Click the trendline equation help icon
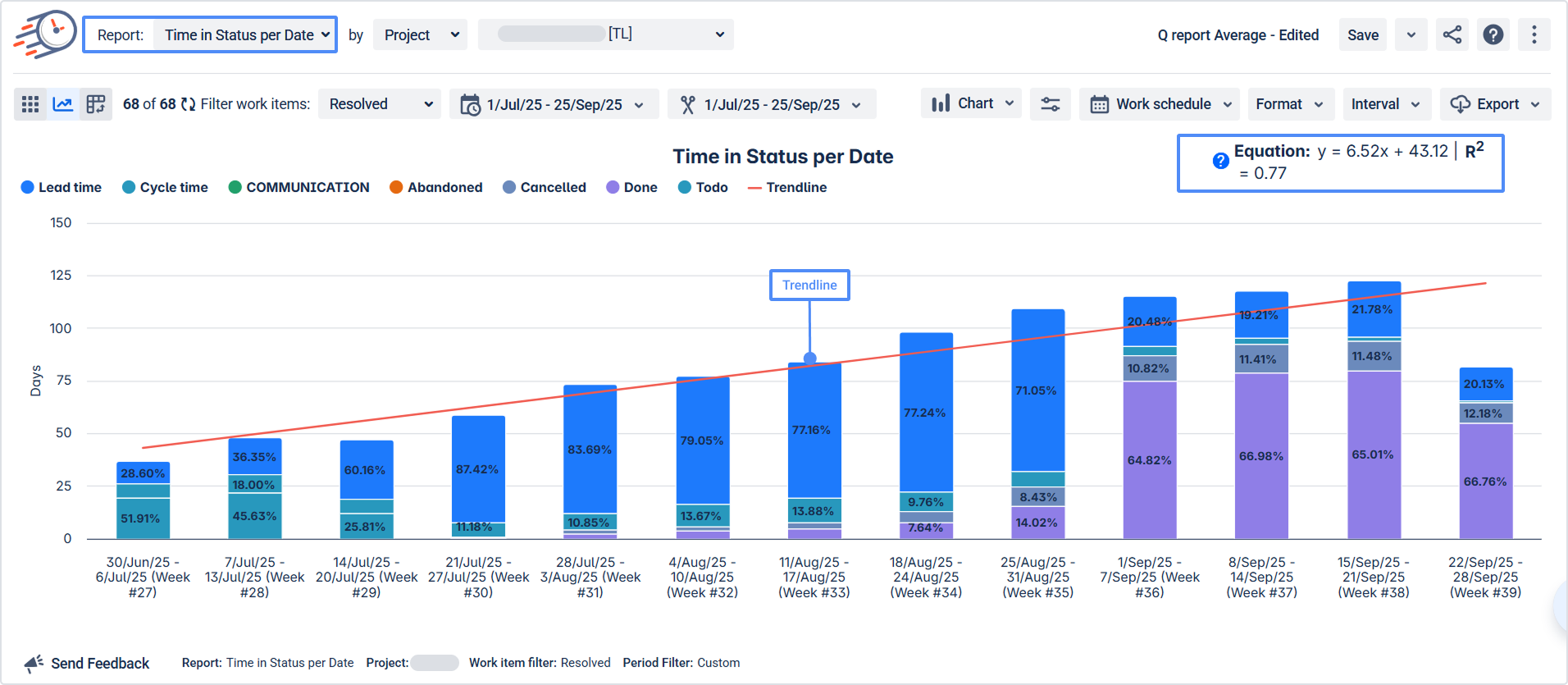Screen dimensions: 1568x685 (x=1221, y=161)
